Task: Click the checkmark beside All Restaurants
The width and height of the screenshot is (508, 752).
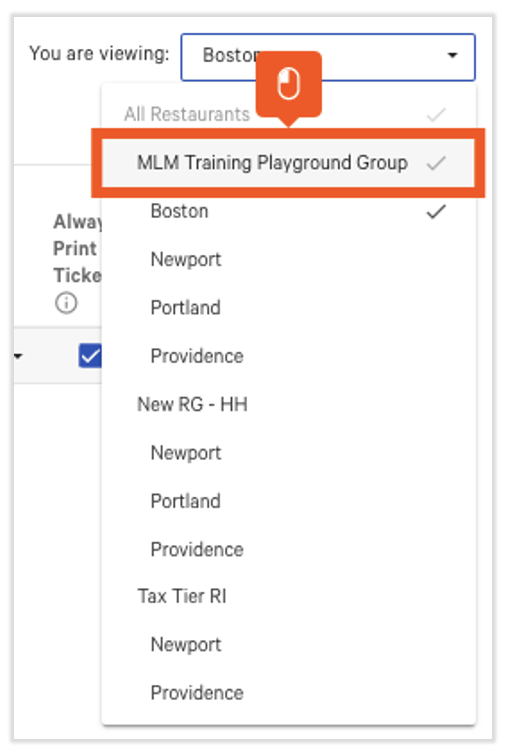Action: point(436,115)
